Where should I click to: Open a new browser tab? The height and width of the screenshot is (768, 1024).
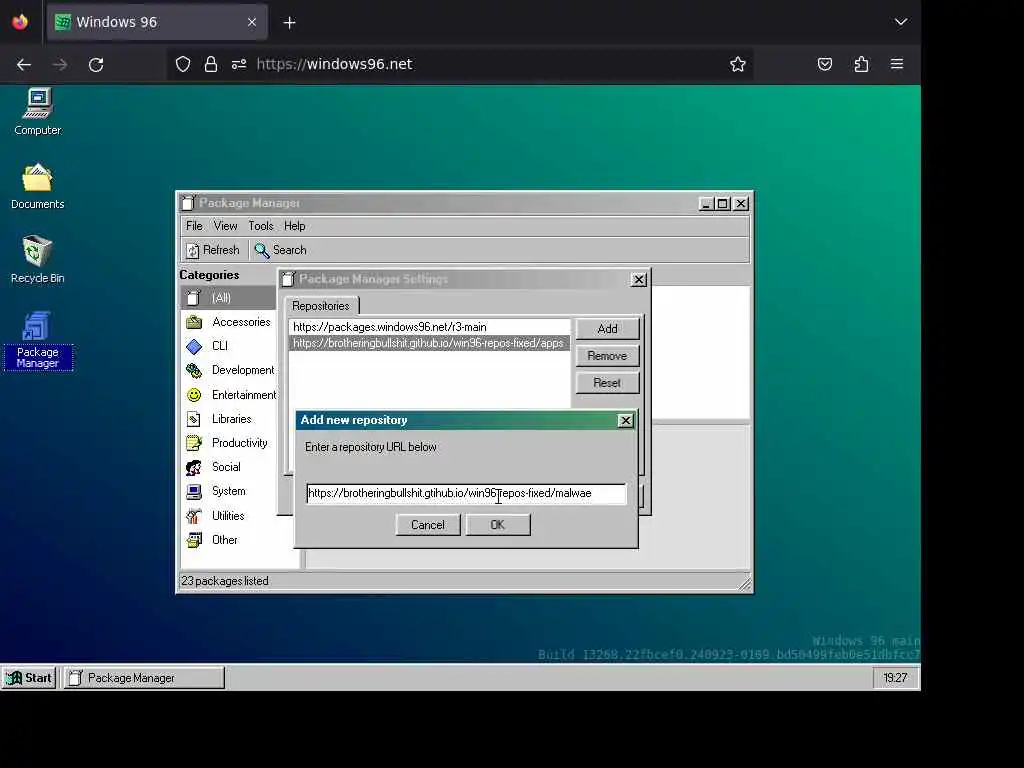tap(289, 23)
